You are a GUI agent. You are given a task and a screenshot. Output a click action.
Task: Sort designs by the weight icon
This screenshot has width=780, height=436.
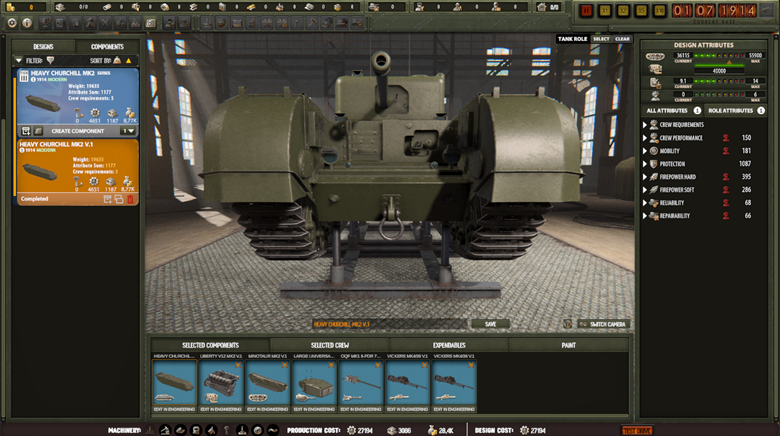117,60
